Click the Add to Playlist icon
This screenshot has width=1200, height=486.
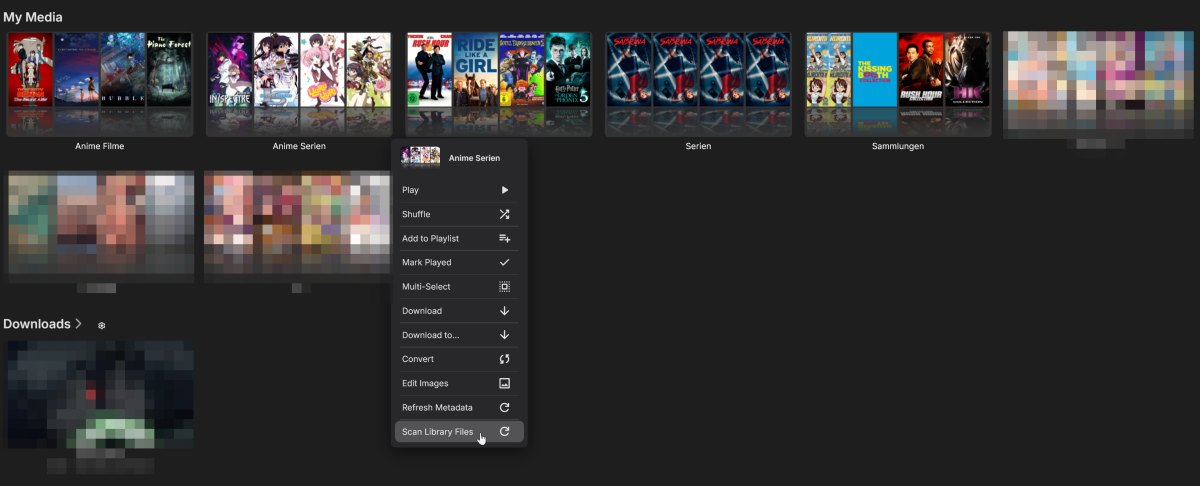[505, 238]
